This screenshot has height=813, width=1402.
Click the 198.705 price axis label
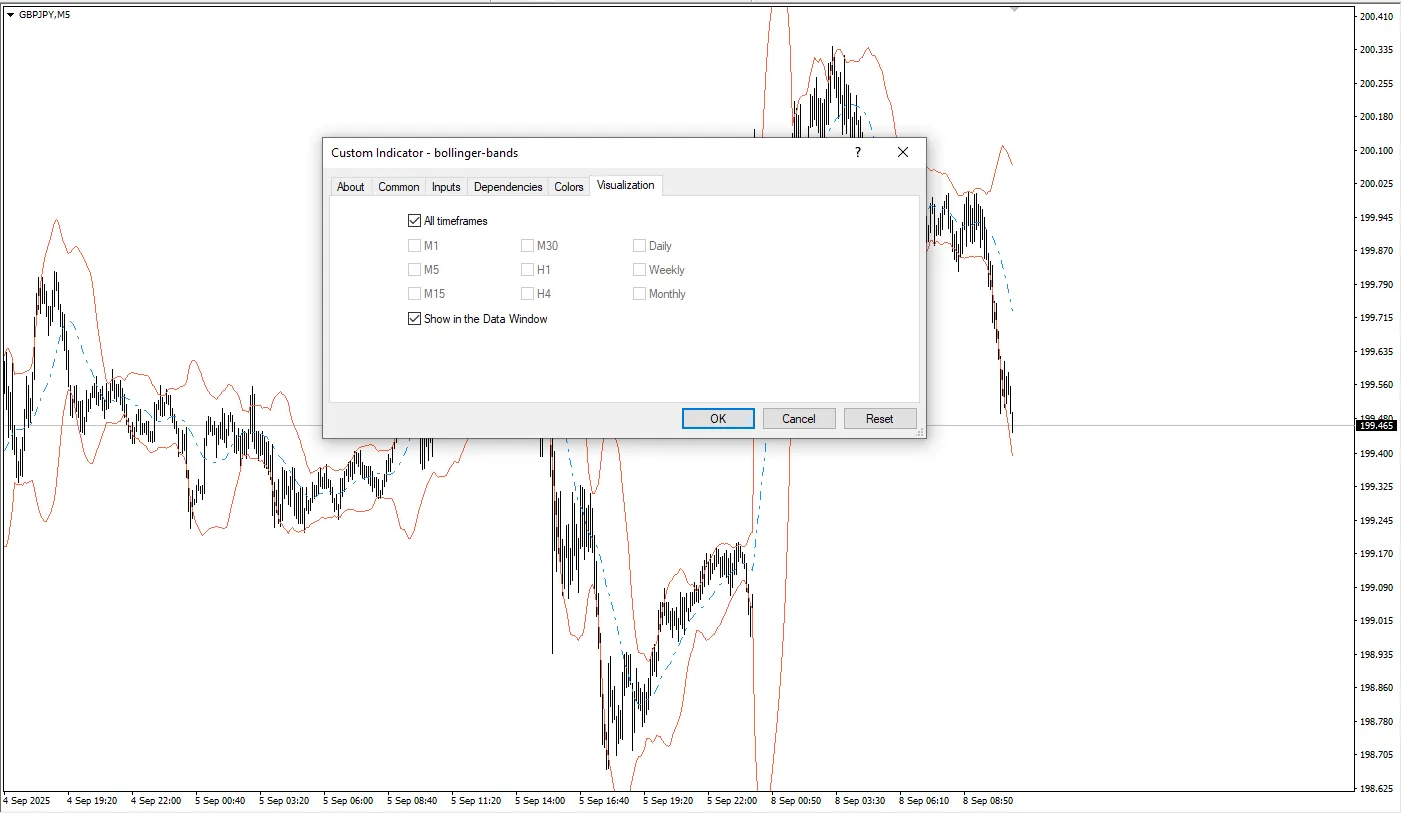tap(1377, 755)
